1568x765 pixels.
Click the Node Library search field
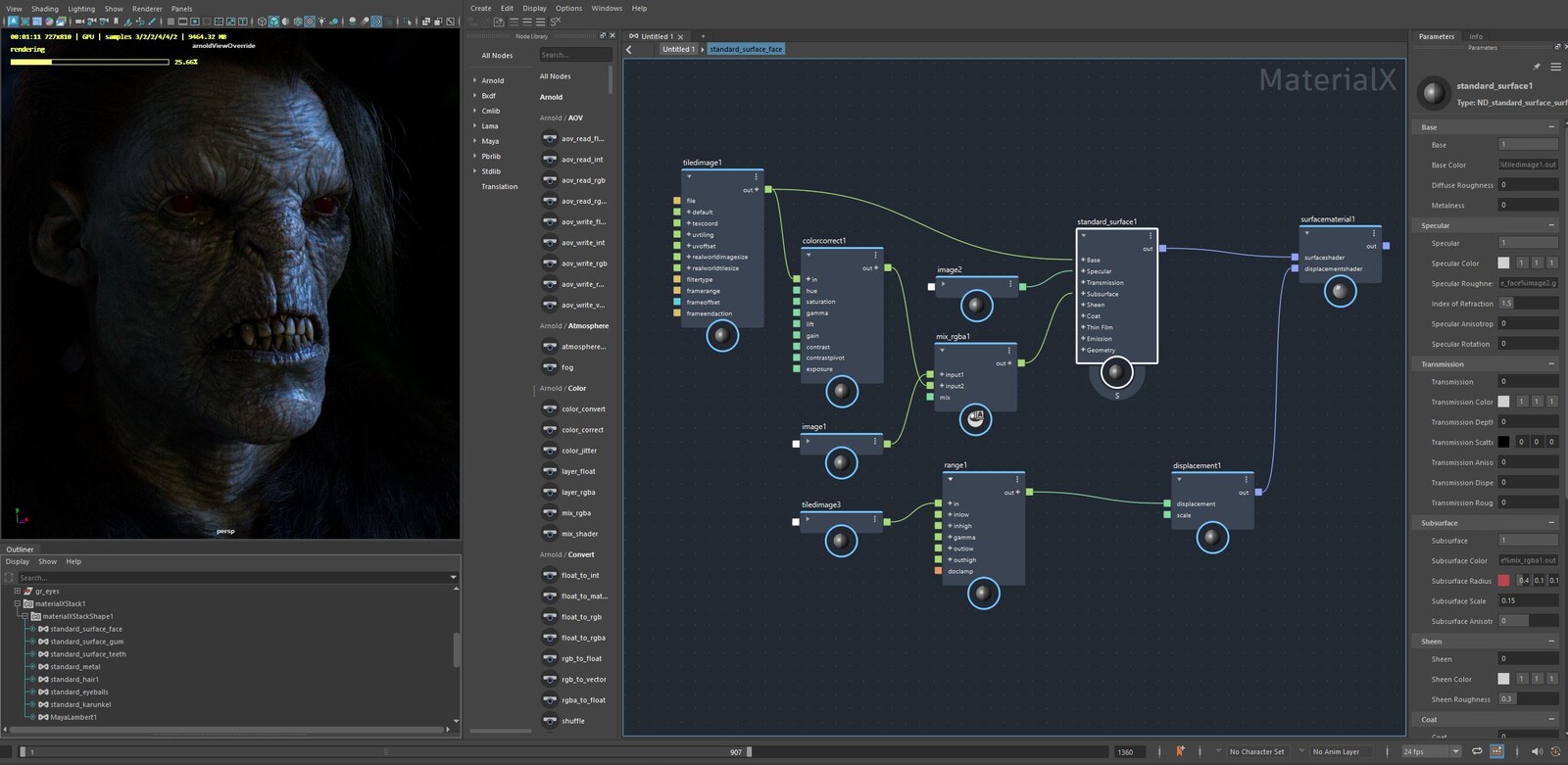[575, 55]
